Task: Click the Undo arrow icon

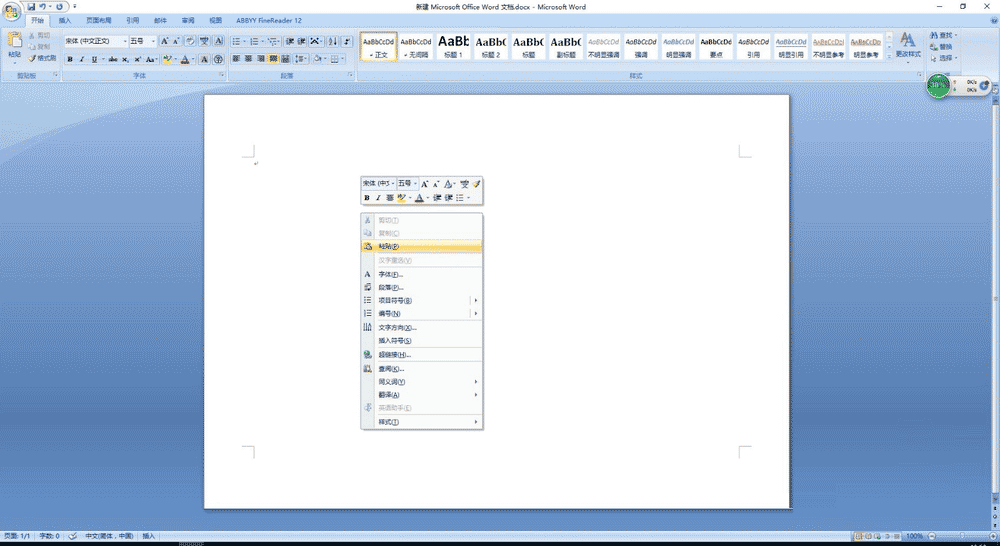Action: [44, 7]
